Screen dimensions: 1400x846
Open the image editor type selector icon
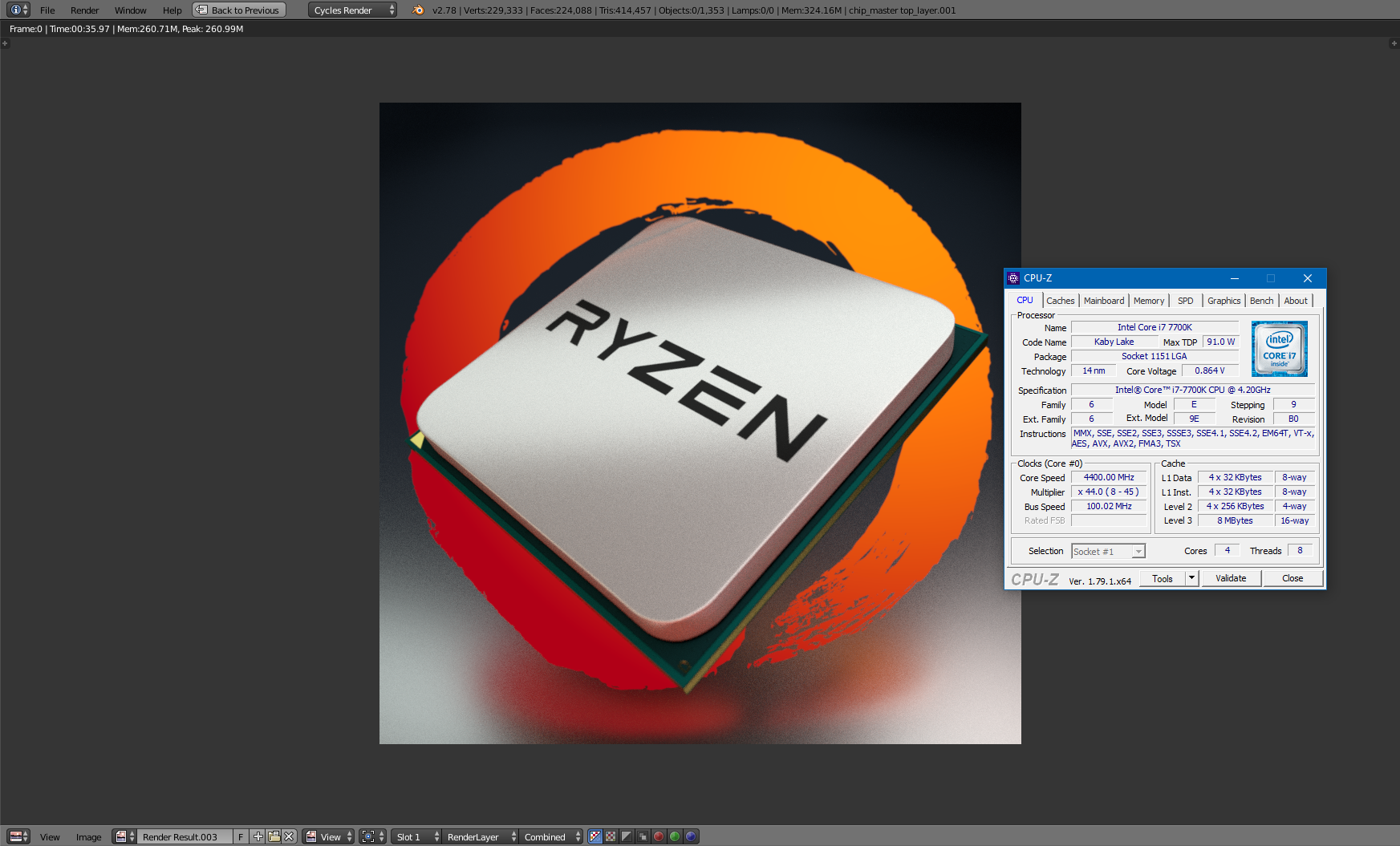[19, 836]
